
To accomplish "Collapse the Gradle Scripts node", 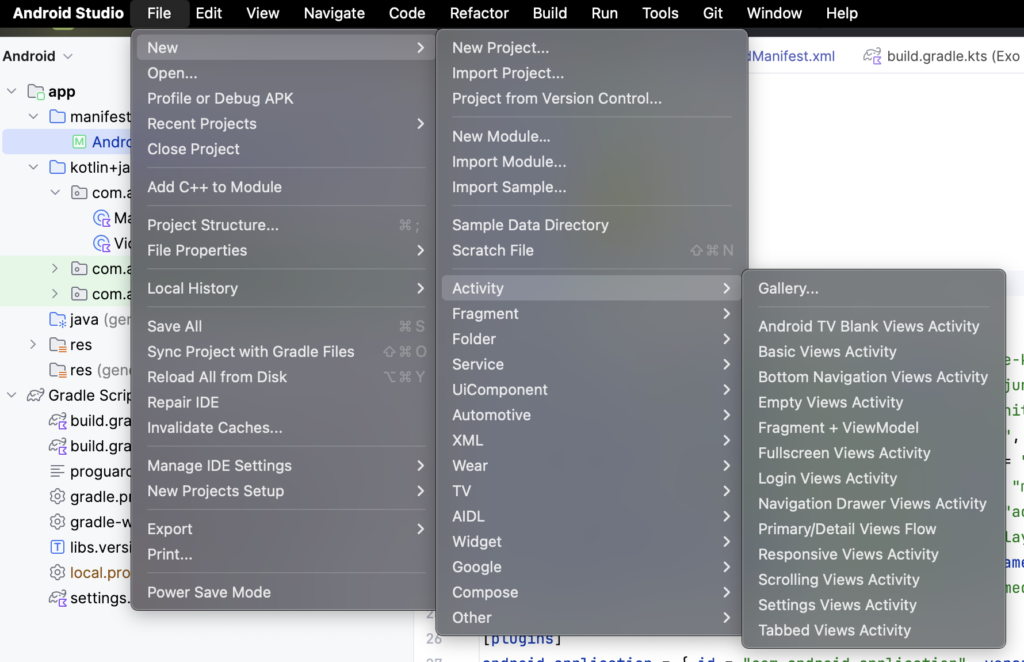I will 12,395.
